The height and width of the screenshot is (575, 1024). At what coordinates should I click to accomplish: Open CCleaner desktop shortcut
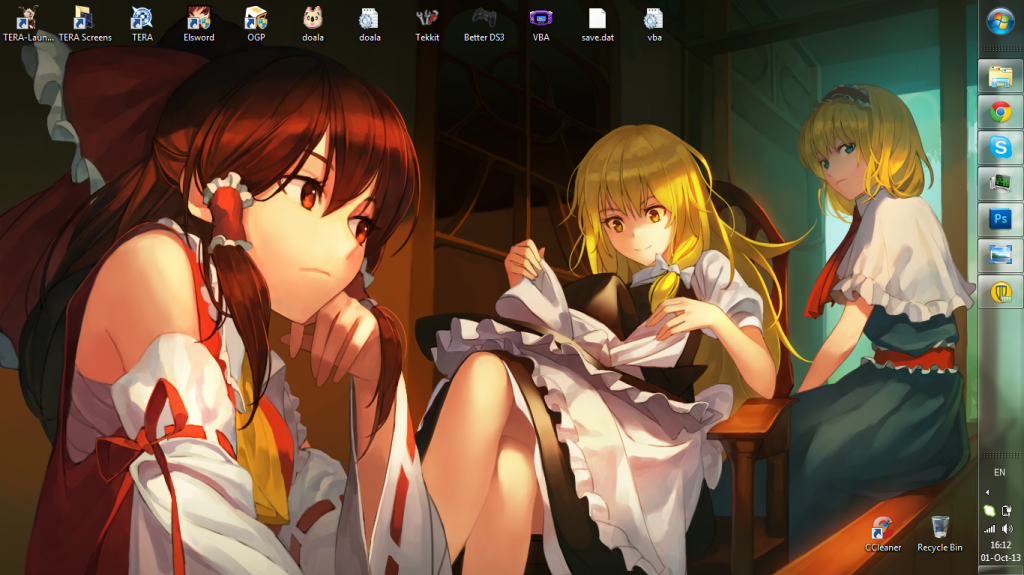tap(883, 529)
